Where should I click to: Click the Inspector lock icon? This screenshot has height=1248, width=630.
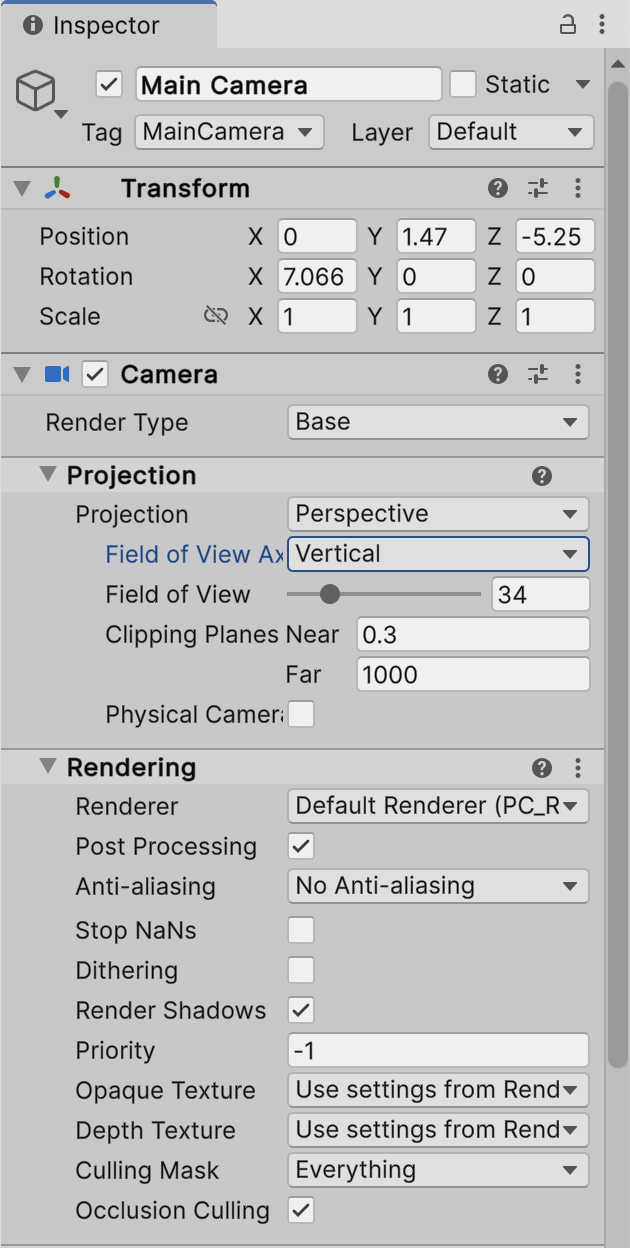568,25
